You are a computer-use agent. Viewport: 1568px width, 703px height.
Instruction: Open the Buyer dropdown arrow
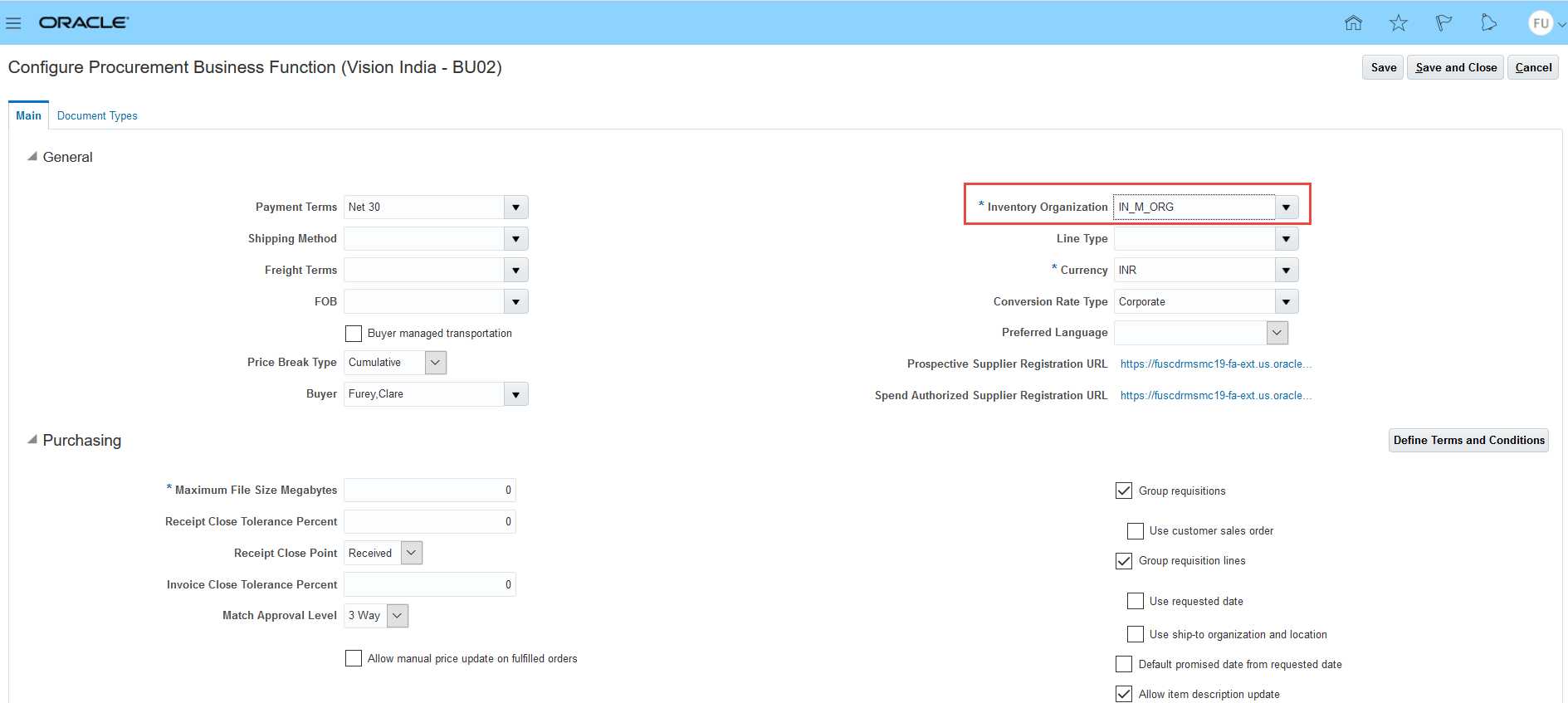(516, 394)
